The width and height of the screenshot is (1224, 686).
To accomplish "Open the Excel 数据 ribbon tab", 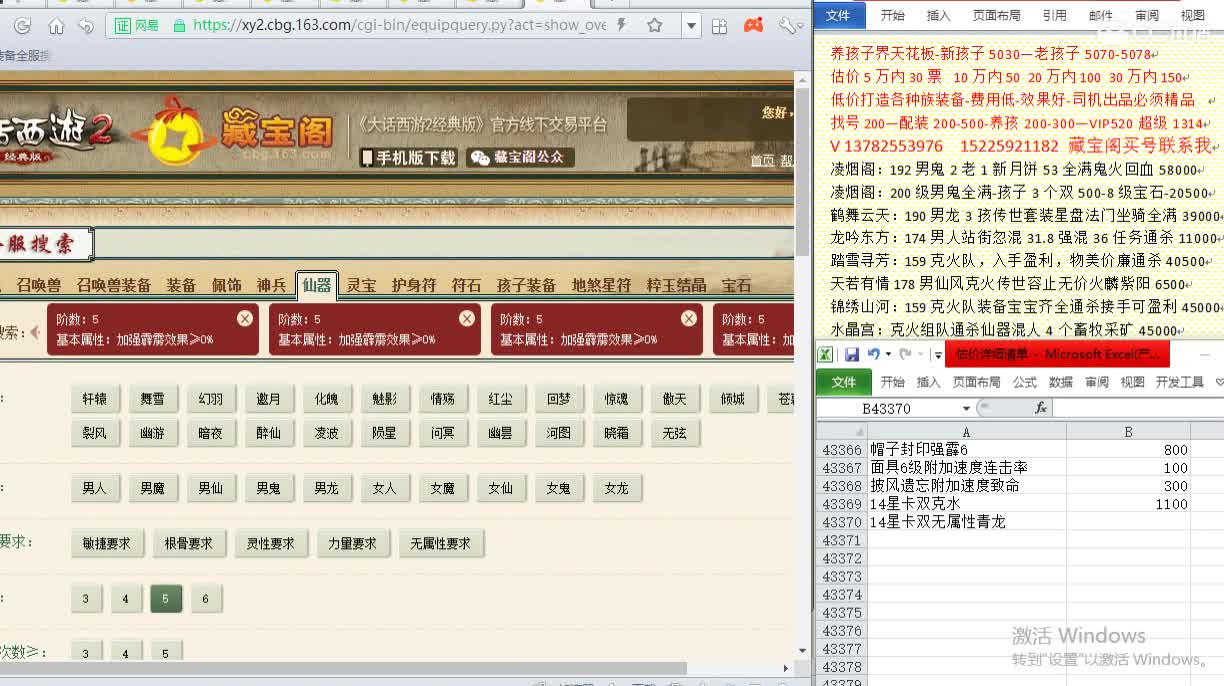I will pyautogui.click(x=1060, y=382).
